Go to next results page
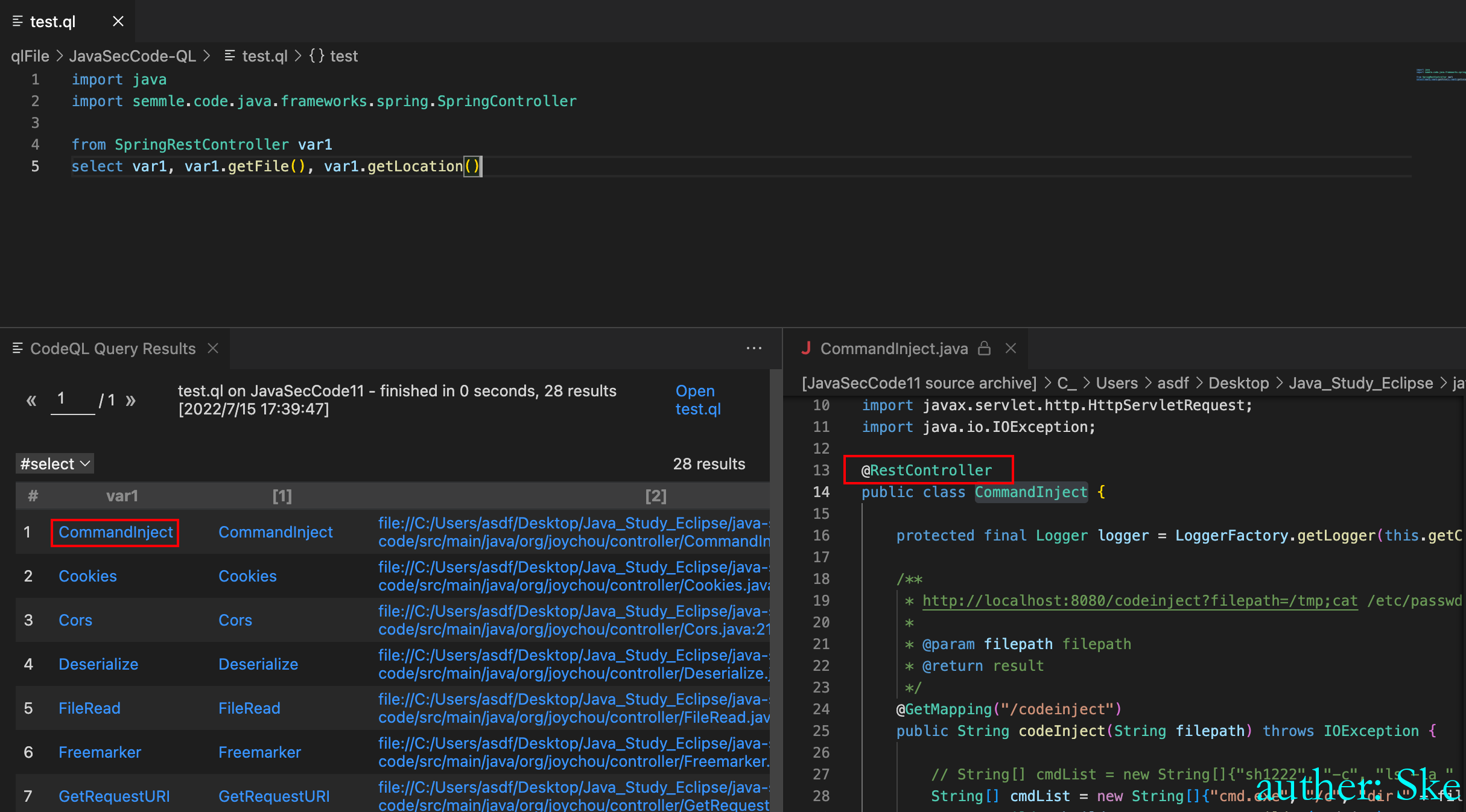Viewport: 1466px width, 812px height. pos(131,400)
